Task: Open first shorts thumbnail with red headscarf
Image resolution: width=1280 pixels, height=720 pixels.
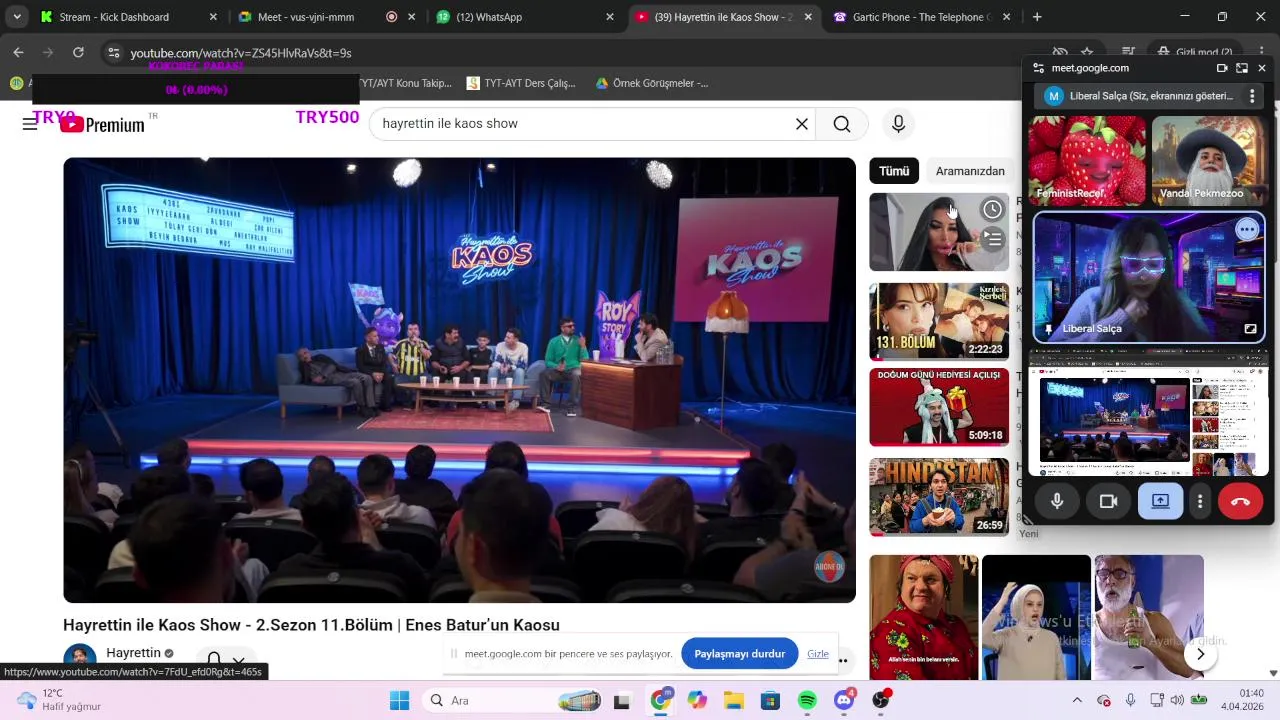Action: point(924,618)
